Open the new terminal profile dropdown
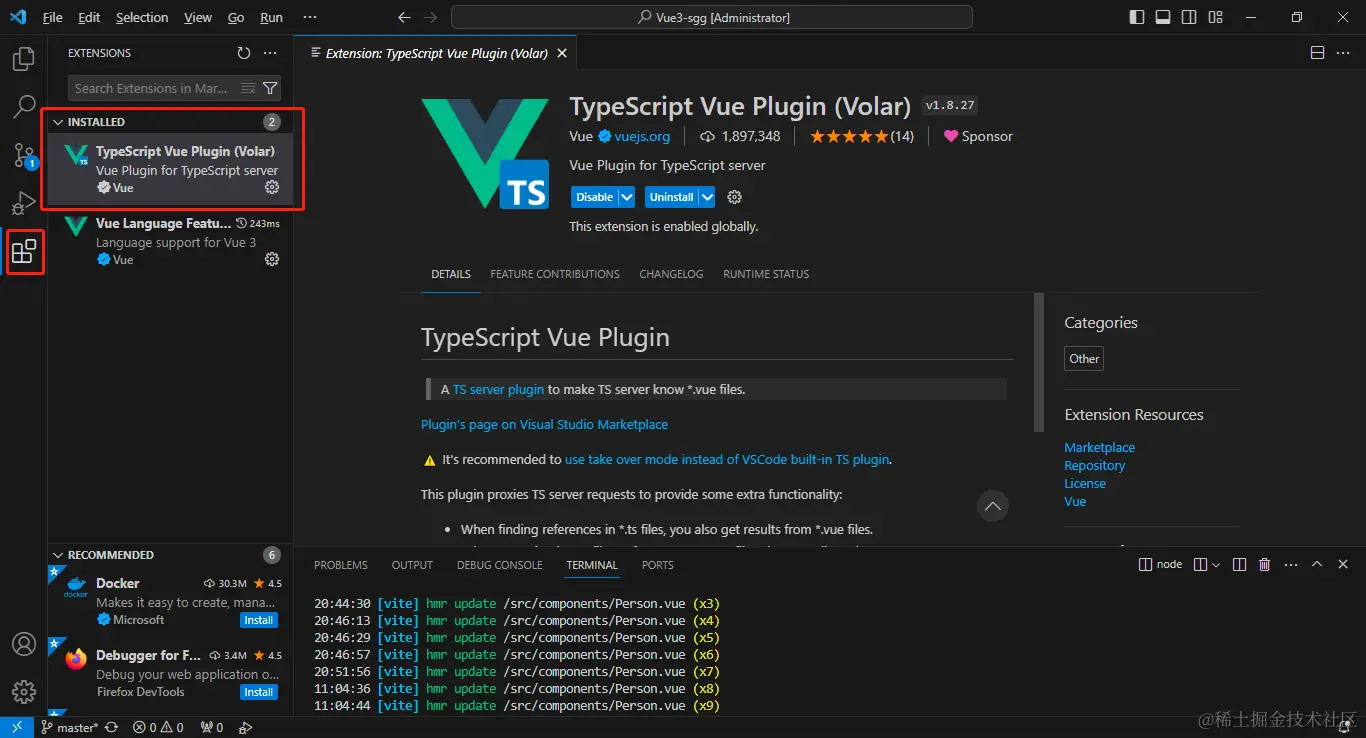 point(1216,565)
